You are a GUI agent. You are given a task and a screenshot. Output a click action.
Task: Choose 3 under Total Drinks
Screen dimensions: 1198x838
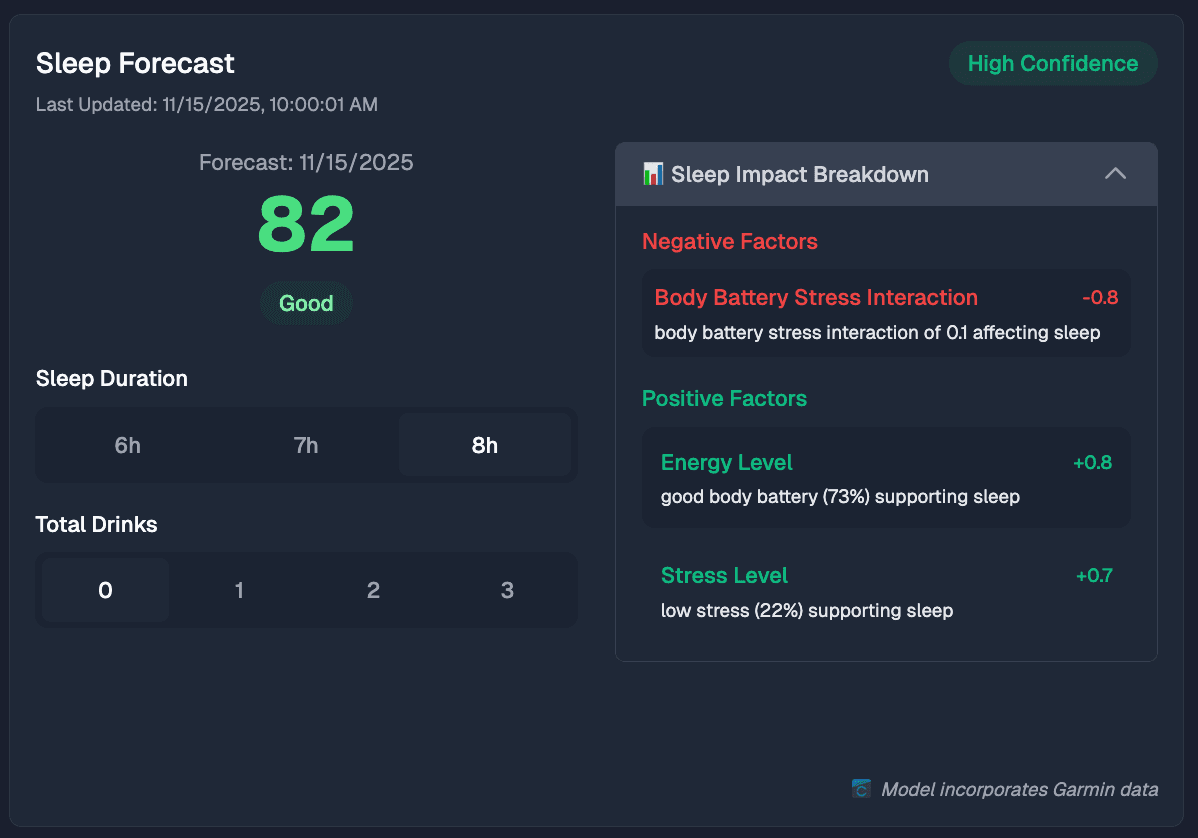[x=507, y=590]
